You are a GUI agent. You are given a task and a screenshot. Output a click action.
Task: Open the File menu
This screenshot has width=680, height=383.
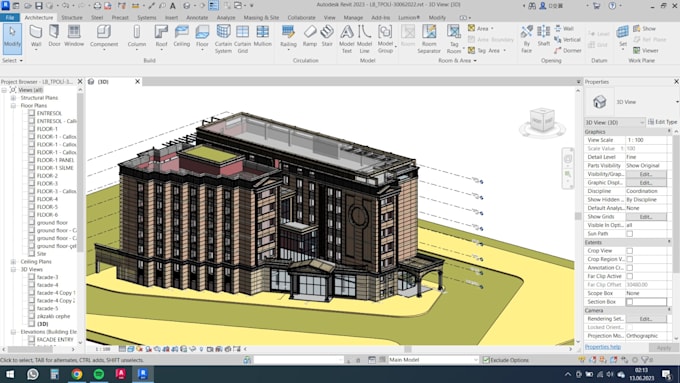[x=10, y=17]
